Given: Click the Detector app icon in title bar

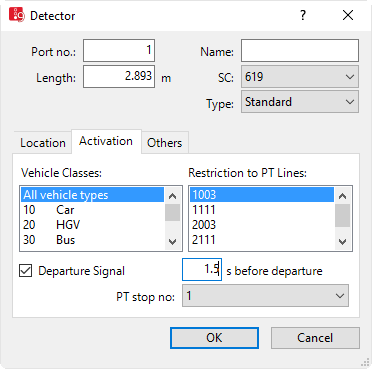Looking at the screenshot, I should 16,15.
